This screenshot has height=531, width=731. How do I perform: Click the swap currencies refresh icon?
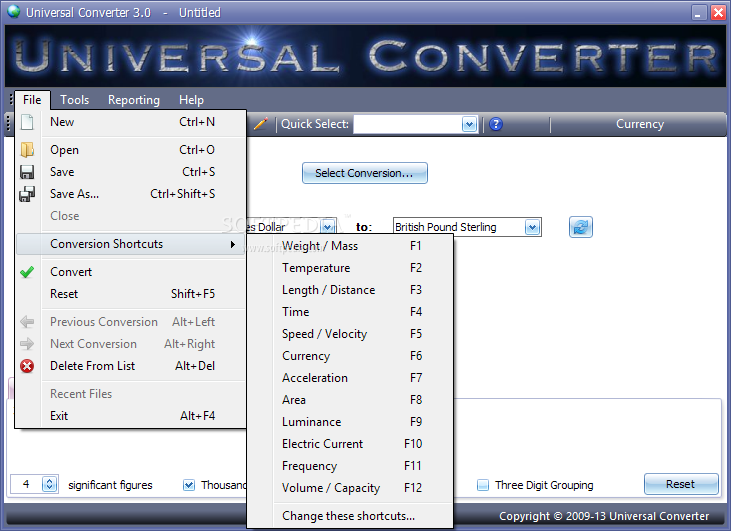tap(580, 227)
